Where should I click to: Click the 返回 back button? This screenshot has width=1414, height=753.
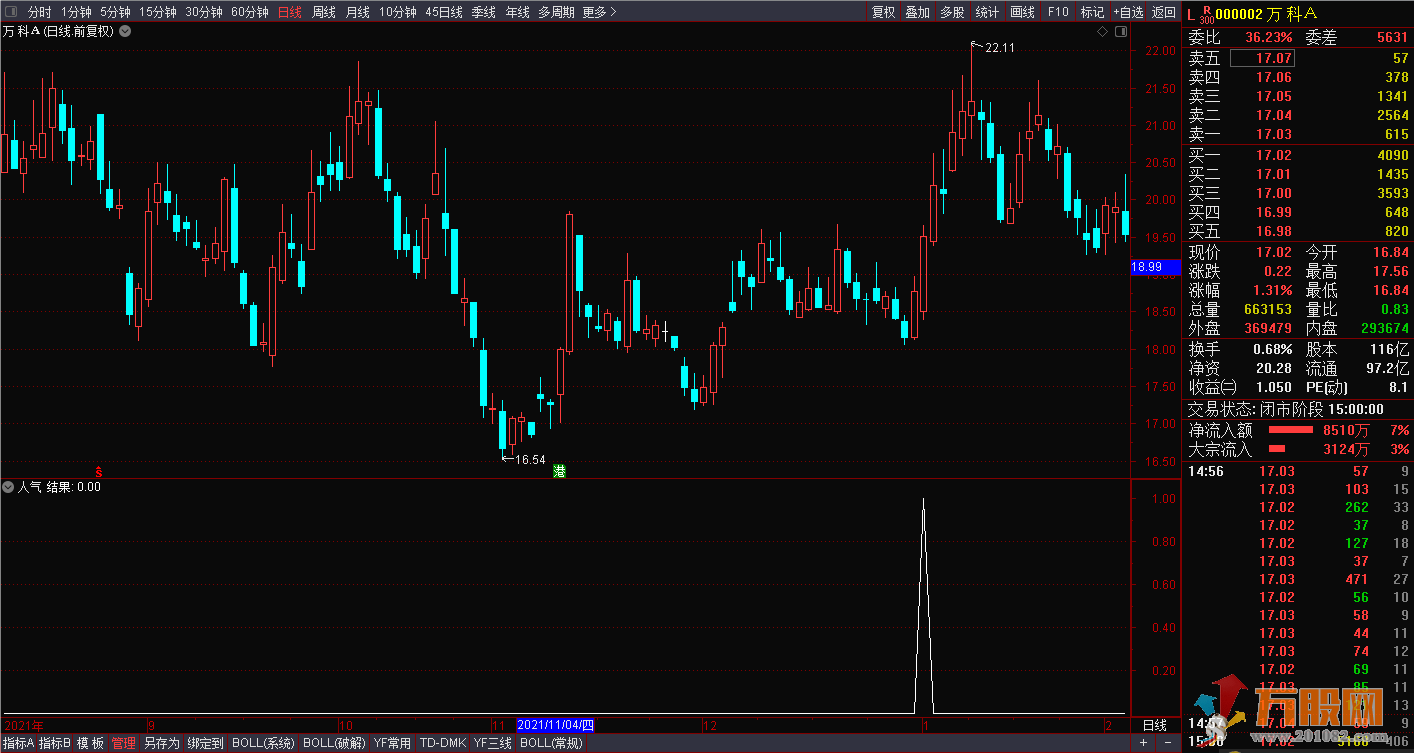1164,12
